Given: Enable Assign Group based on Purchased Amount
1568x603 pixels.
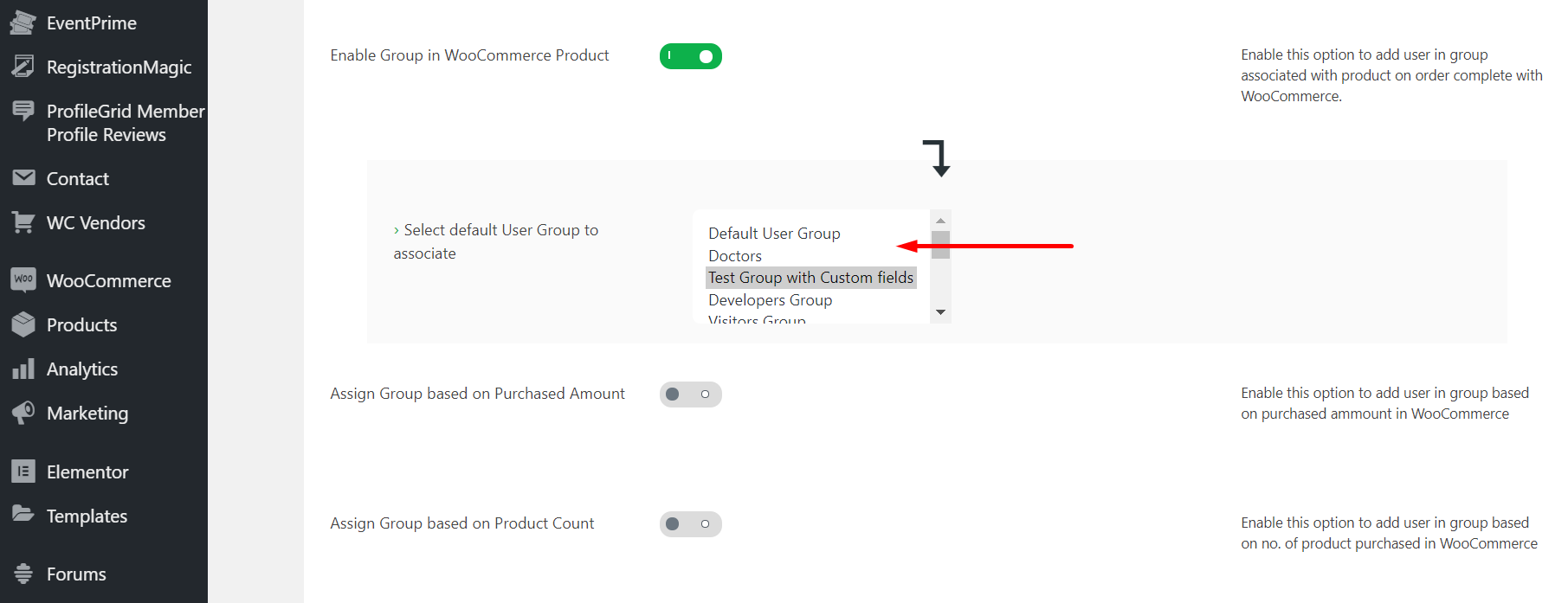Looking at the screenshot, I should click(690, 395).
